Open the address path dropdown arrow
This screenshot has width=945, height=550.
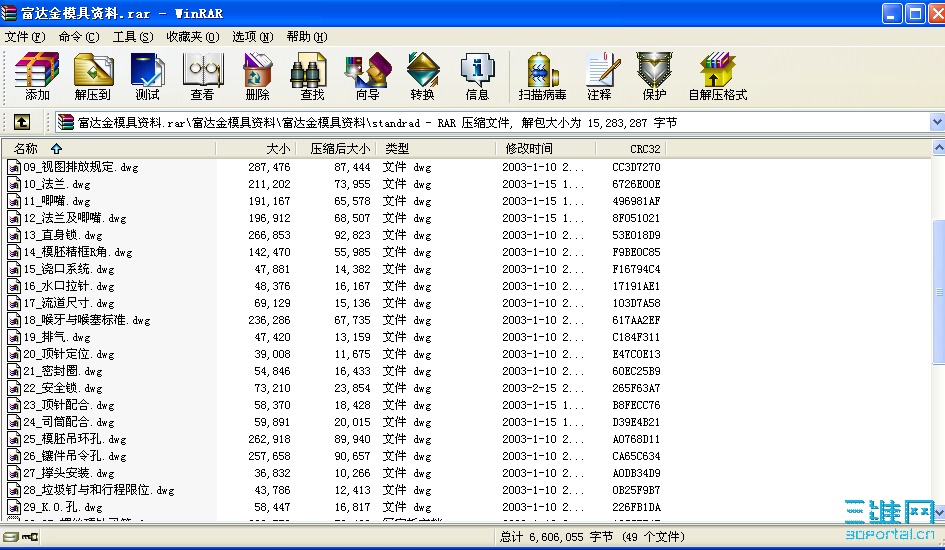937,122
